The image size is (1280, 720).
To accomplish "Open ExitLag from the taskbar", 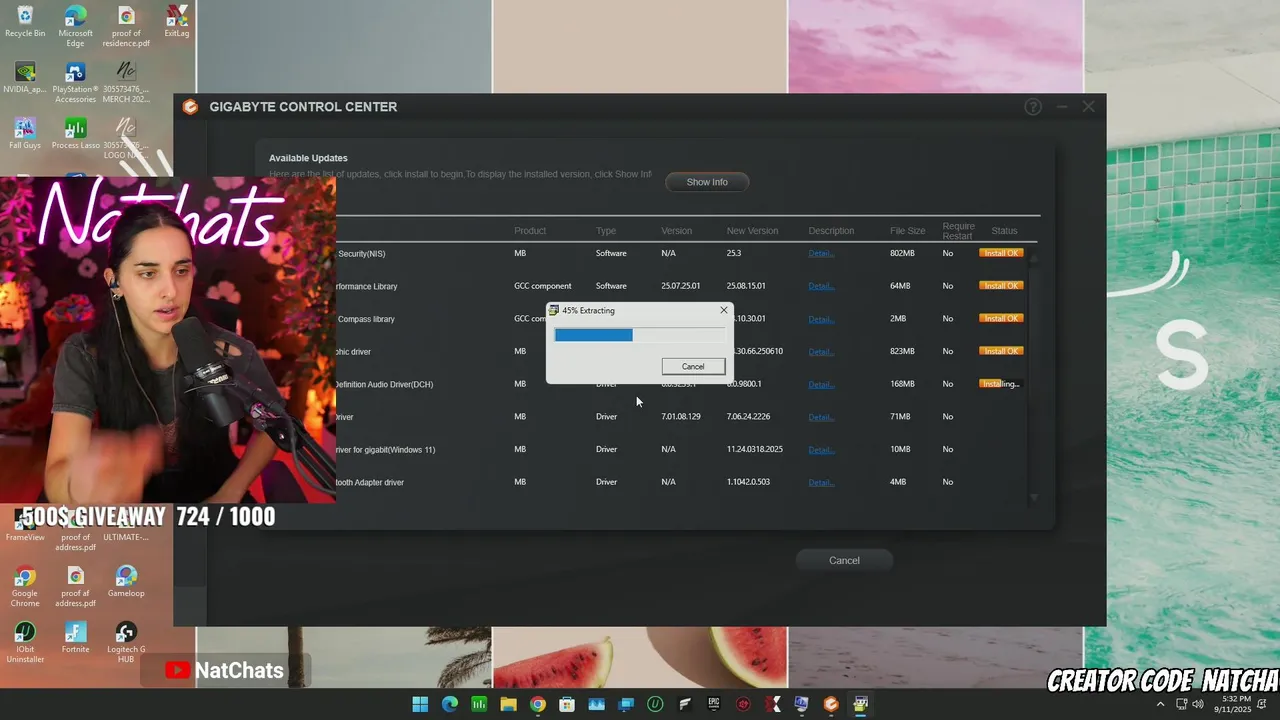I will pyautogui.click(x=772, y=704).
